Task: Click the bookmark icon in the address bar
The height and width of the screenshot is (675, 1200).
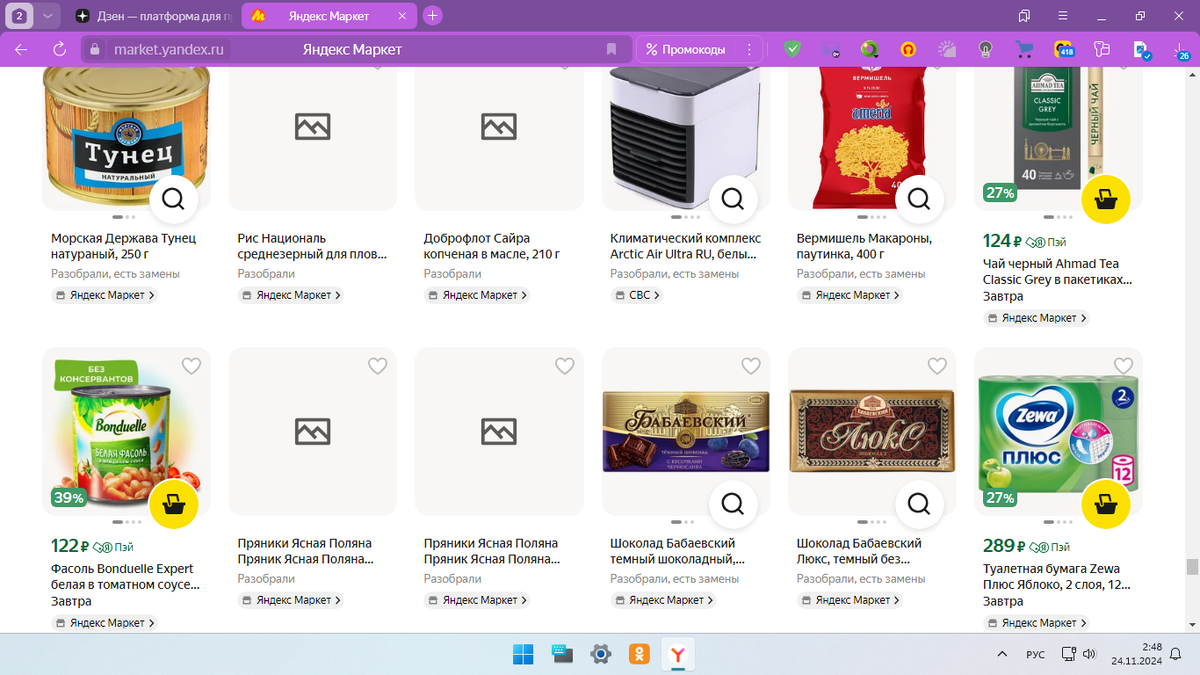Action: click(611, 49)
